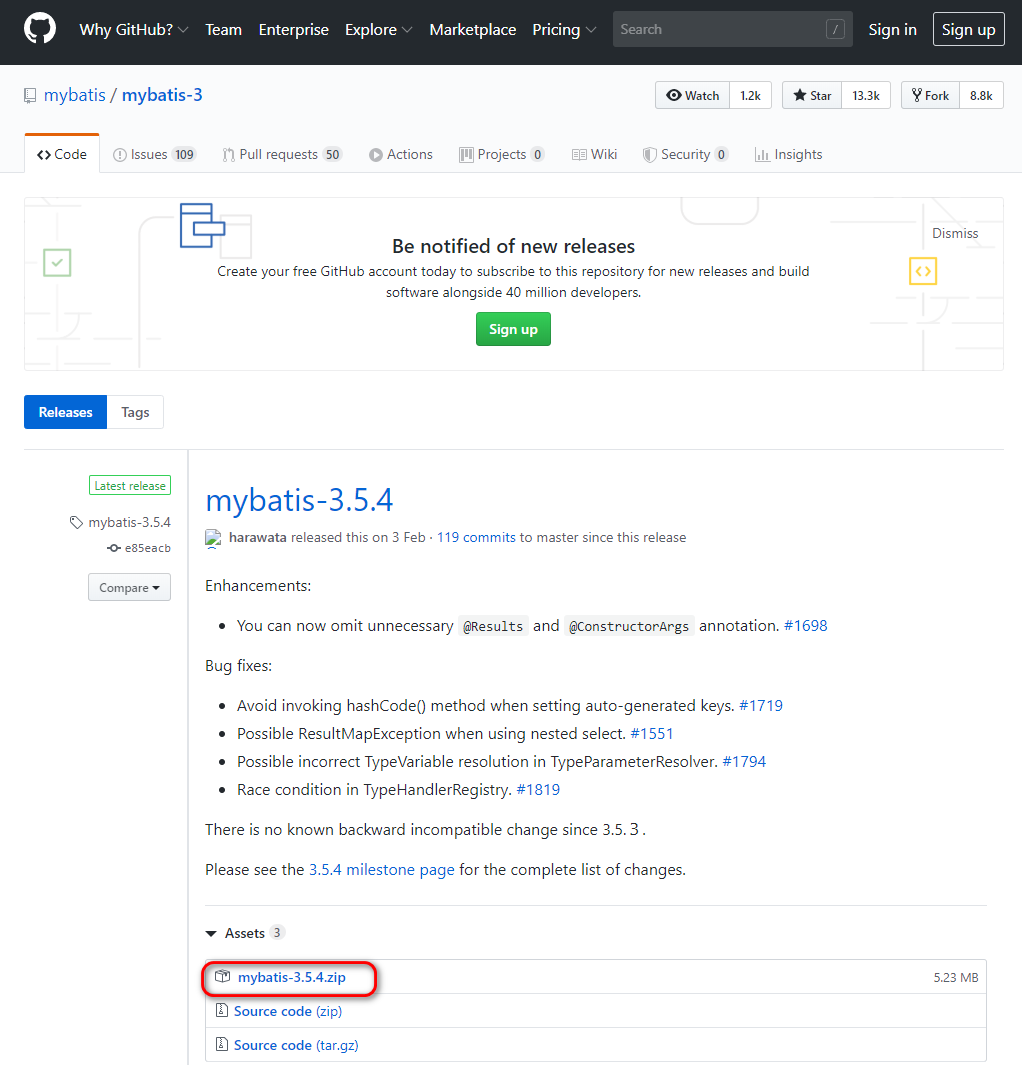The width and height of the screenshot is (1022, 1065).
Task: Open issue #1551 link
Action: [652, 734]
